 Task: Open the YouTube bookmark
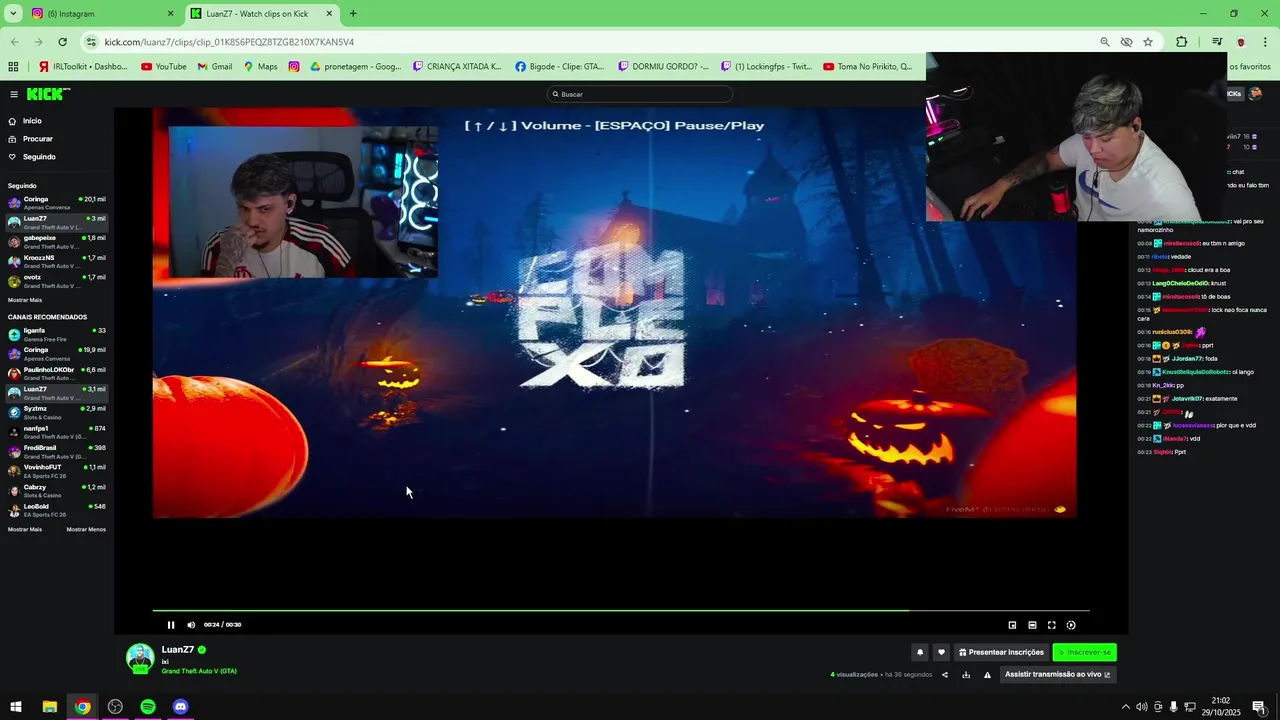[164, 67]
